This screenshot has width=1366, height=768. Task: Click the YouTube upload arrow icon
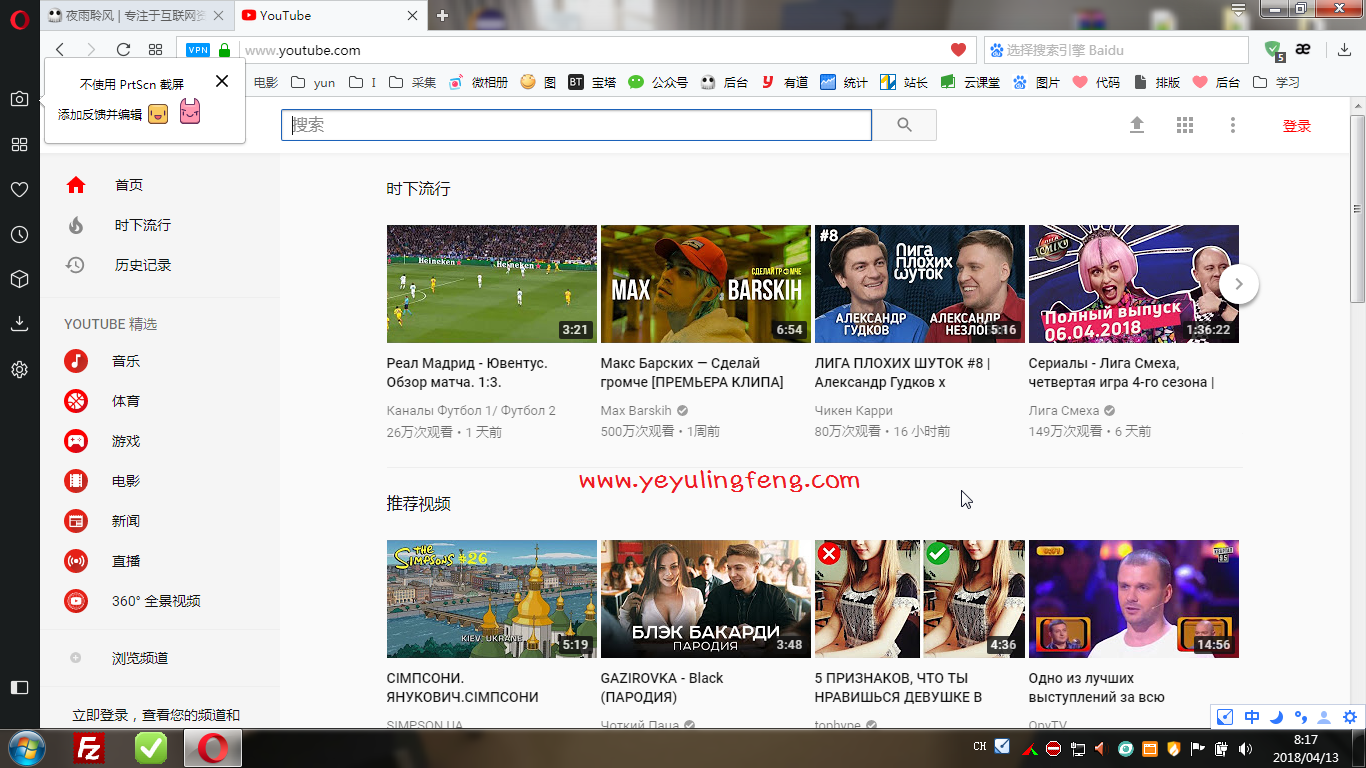1137,125
